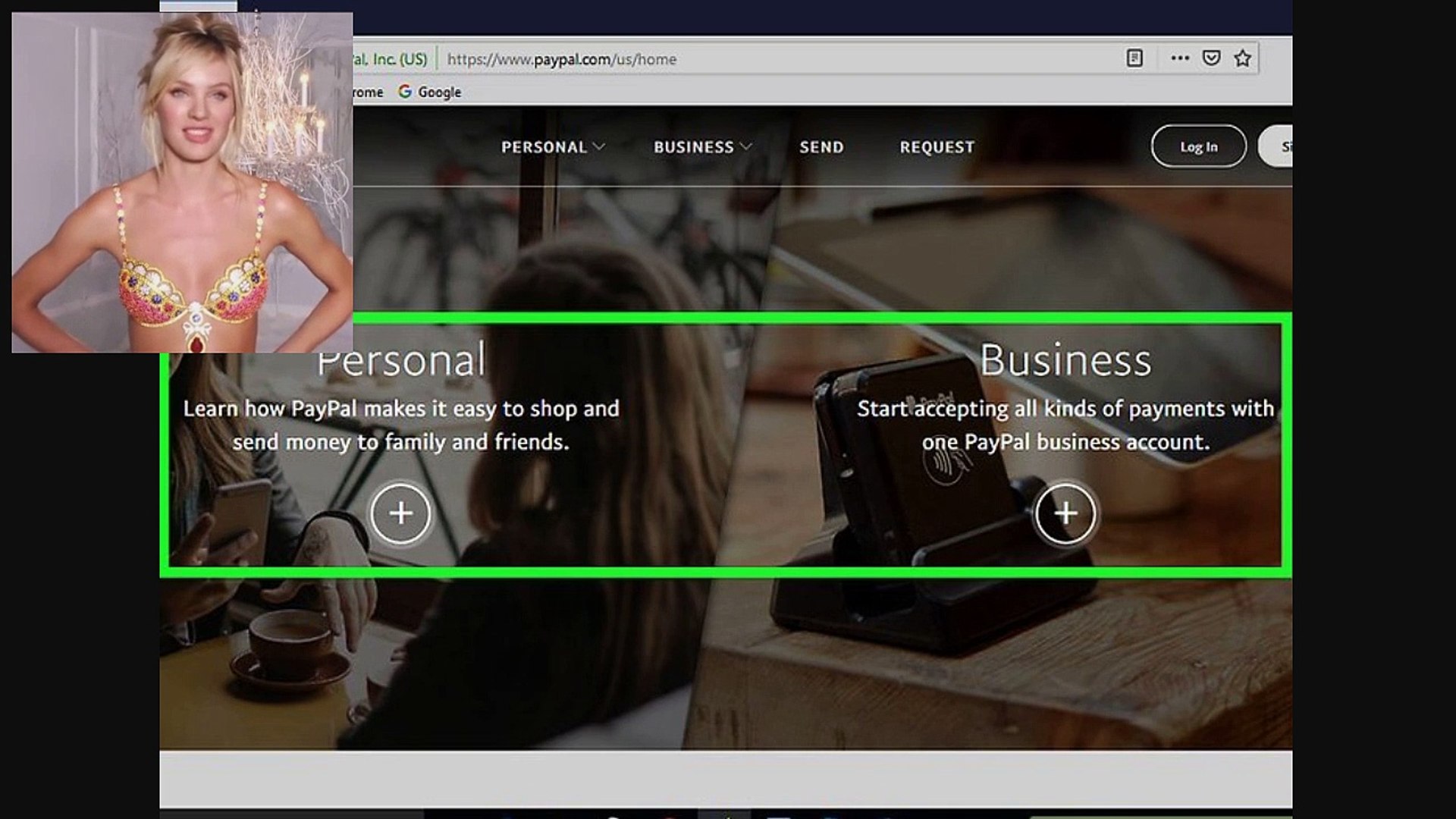
Task: Click the webcam overlay thumbnail
Action: point(182,182)
